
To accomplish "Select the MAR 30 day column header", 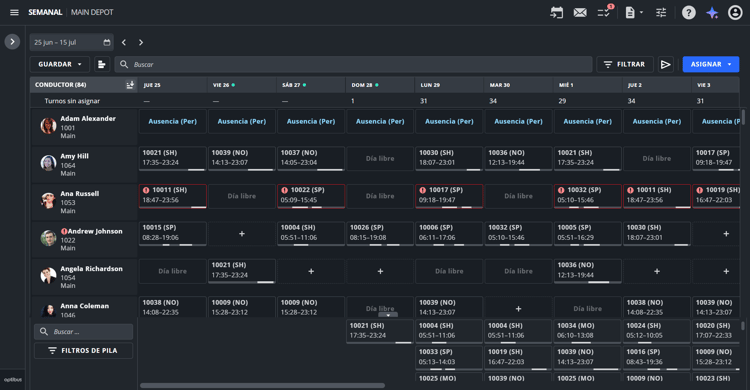I will pos(518,85).
